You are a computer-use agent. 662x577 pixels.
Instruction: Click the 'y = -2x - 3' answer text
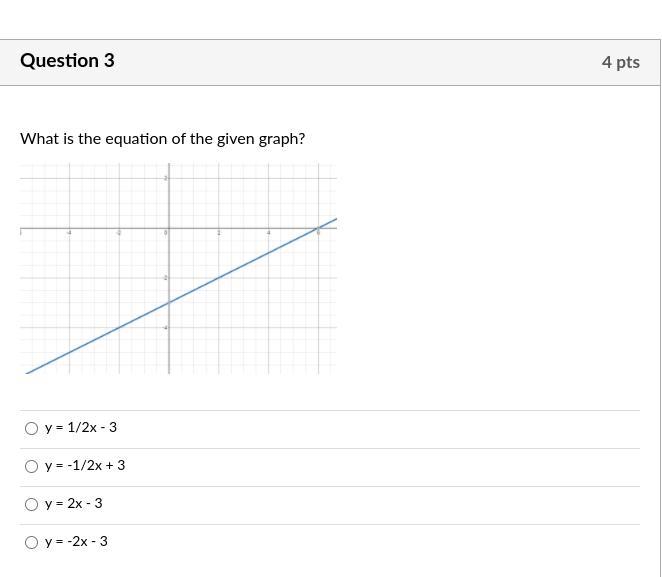76,542
